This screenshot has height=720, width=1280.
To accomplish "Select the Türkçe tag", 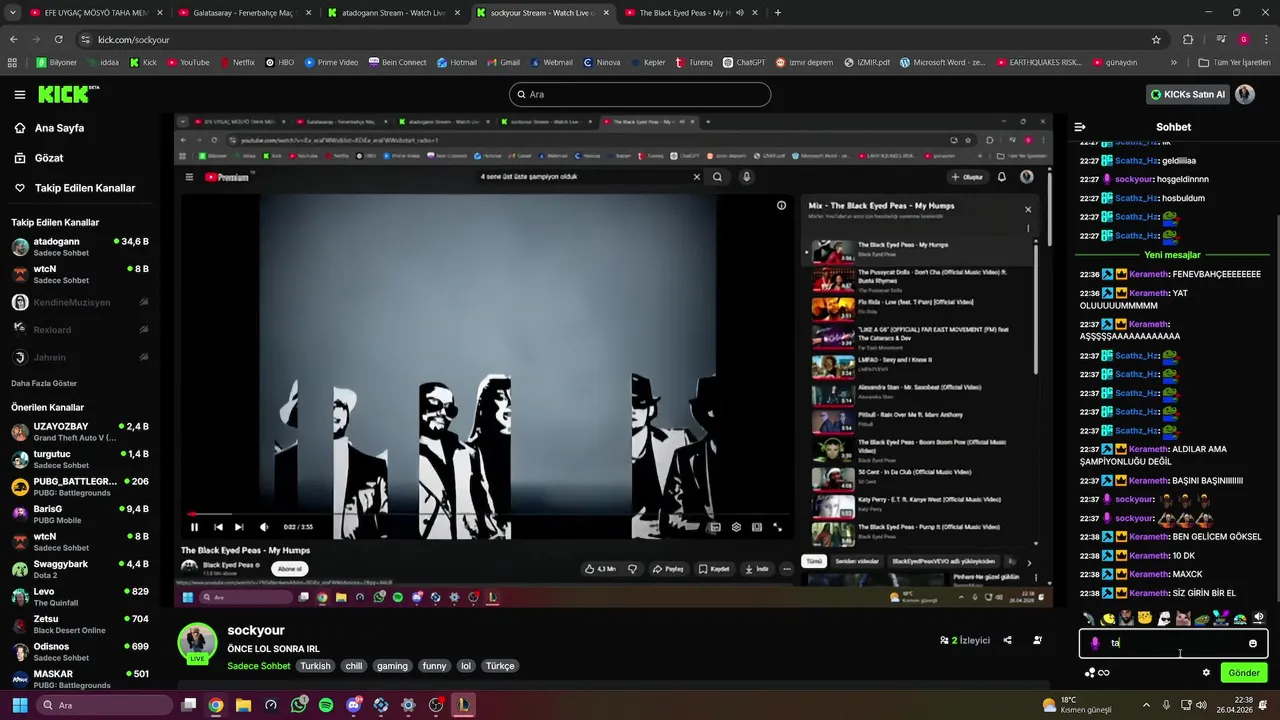I will point(500,666).
